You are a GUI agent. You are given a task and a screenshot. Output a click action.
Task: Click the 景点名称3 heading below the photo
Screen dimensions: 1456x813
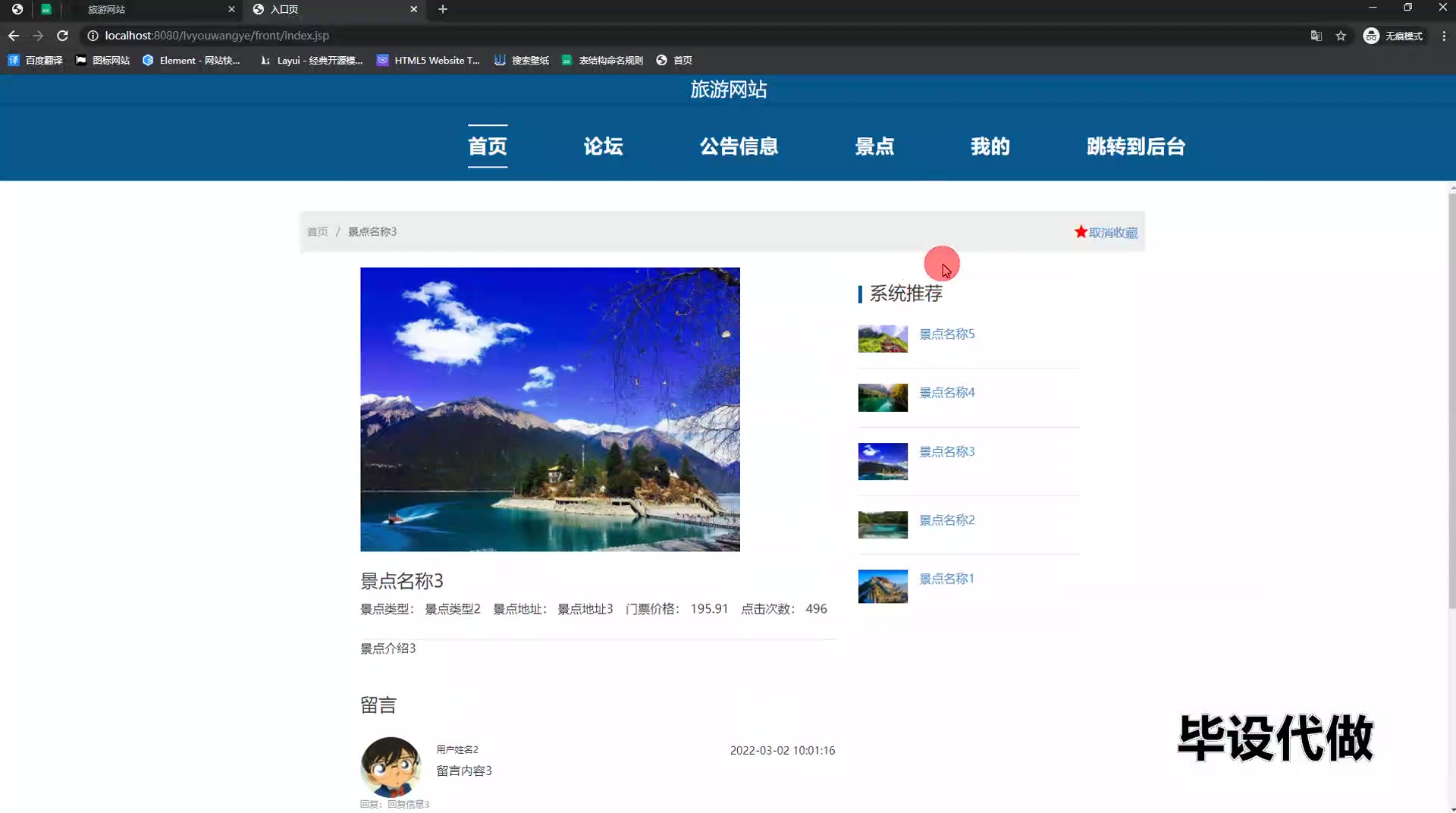pos(402,581)
